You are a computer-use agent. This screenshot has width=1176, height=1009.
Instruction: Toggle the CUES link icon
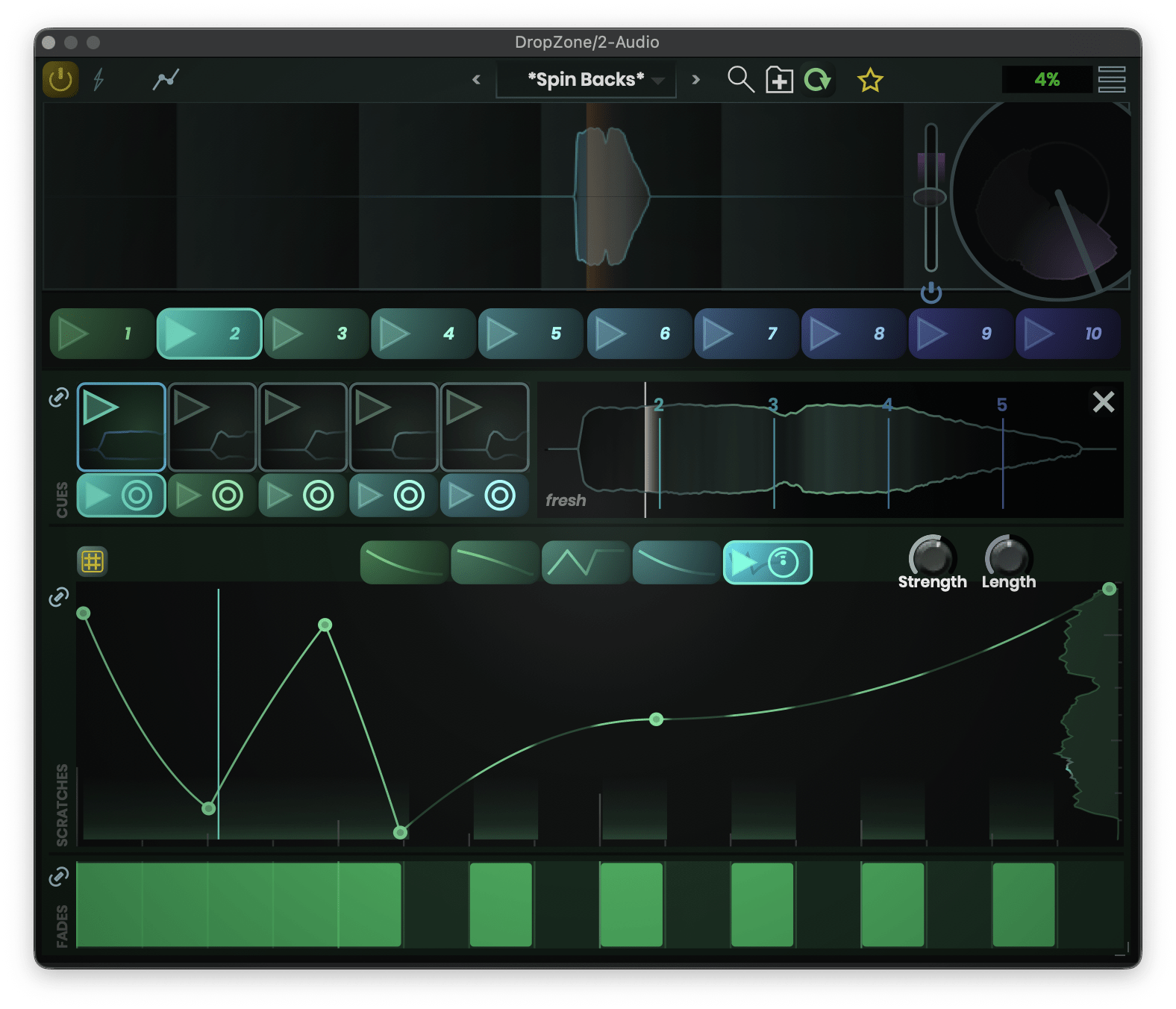(x=59, y=397)
